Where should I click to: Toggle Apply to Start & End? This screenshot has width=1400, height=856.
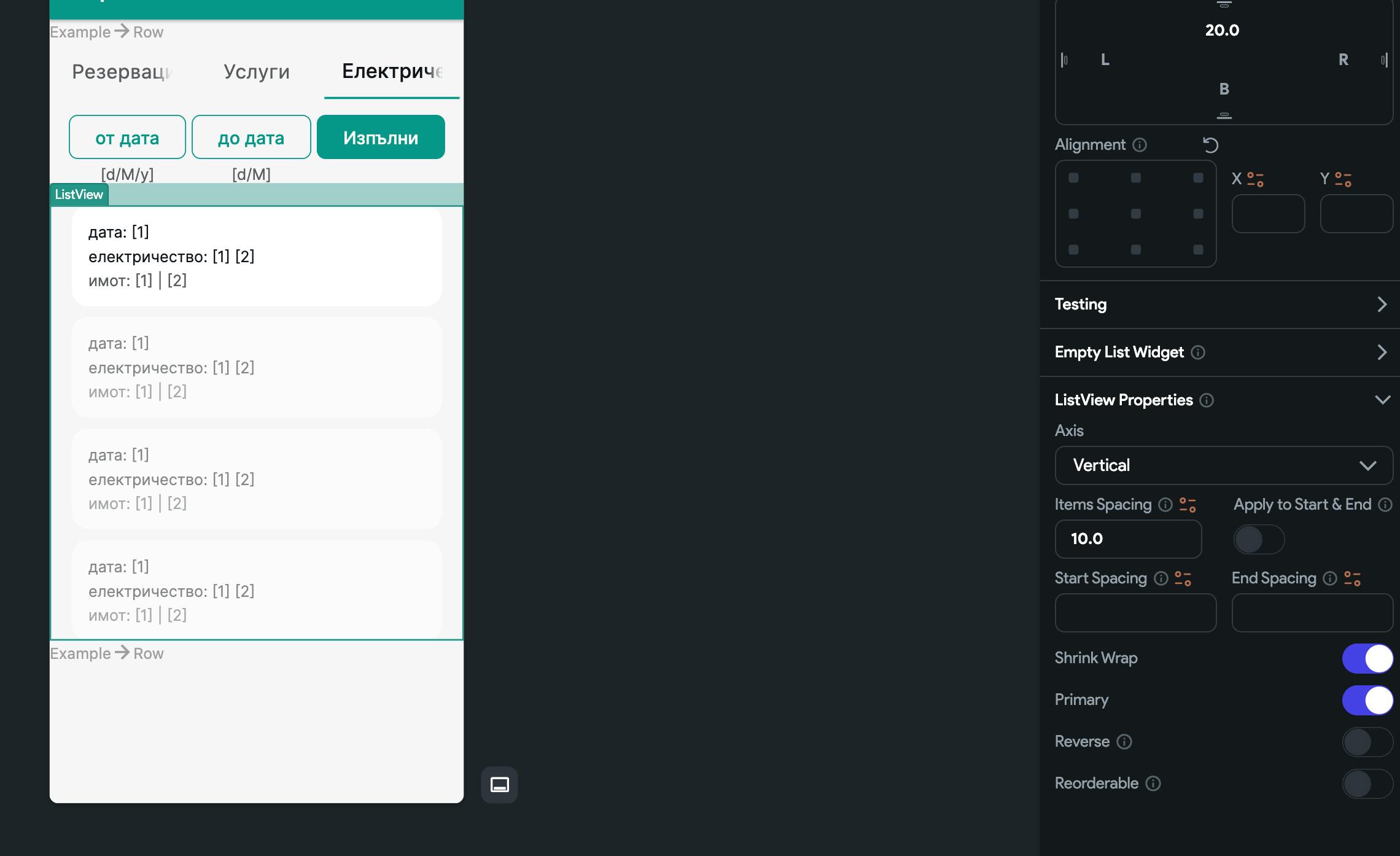point(1259,540)
